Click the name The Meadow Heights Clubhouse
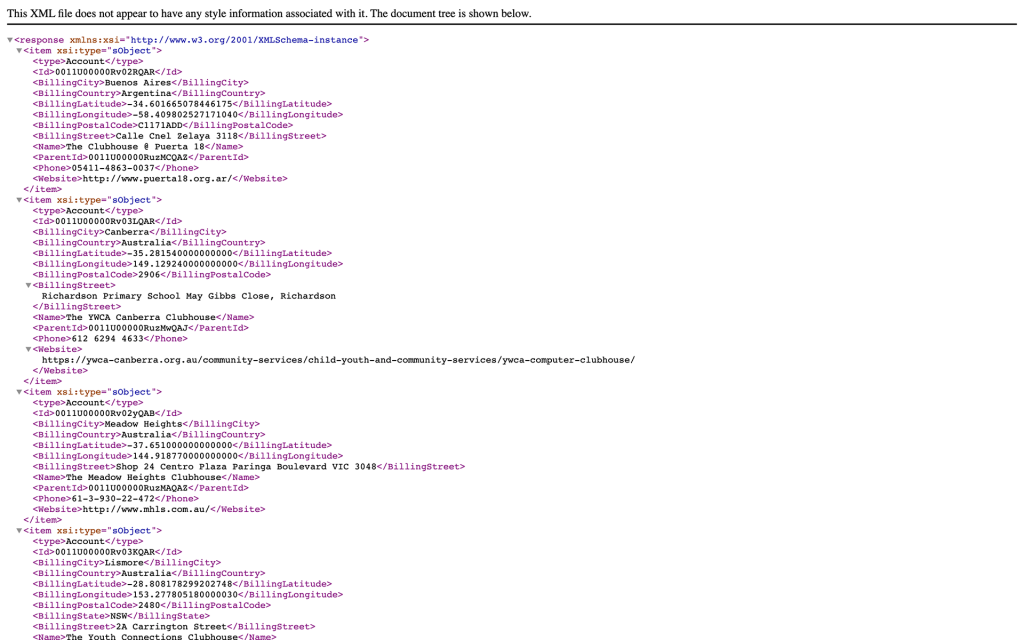 click(143, 477)
